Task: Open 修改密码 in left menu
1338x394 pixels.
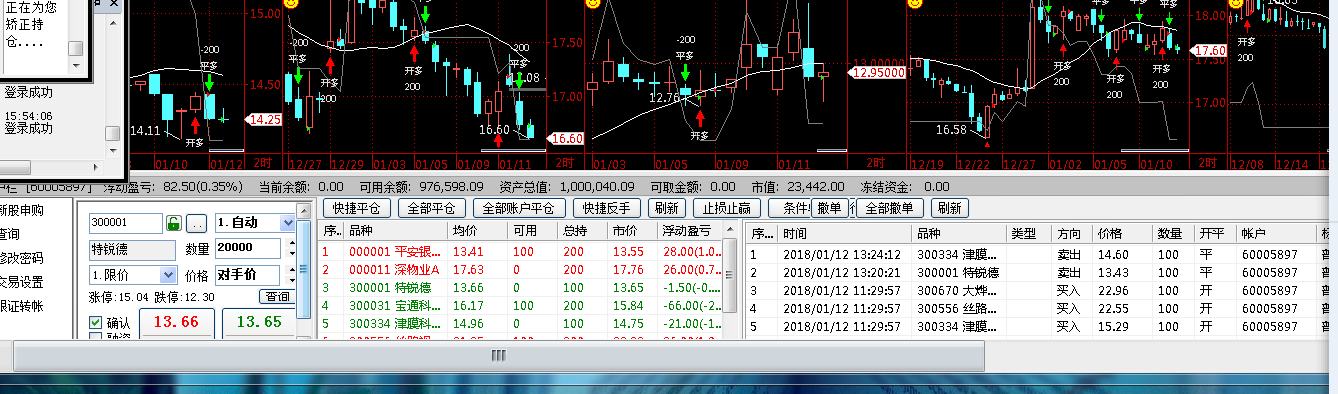Action: click(21, 258)
